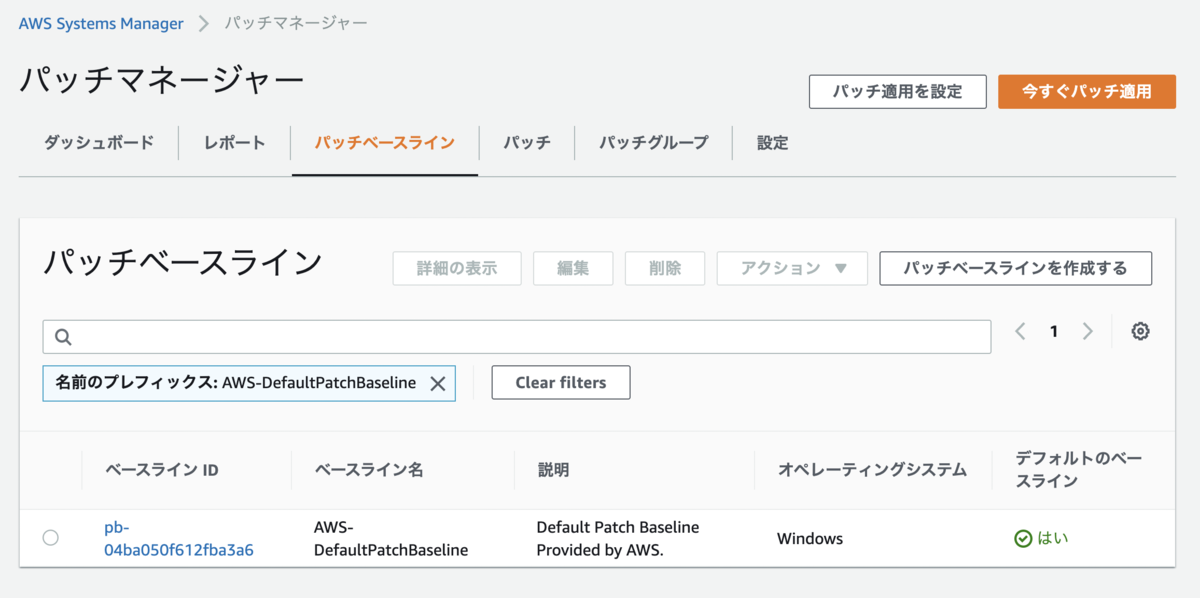Remove the AWS-DefaultPatchBaseline filter chip
Viewport: 1200px width, 598px height.
[437, 383]
